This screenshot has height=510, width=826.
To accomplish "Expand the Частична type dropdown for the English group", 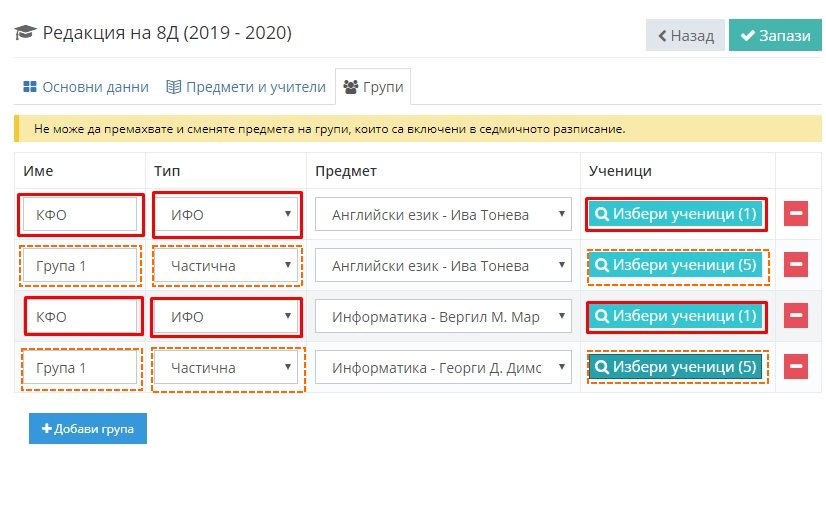I will tap(227, 266).
